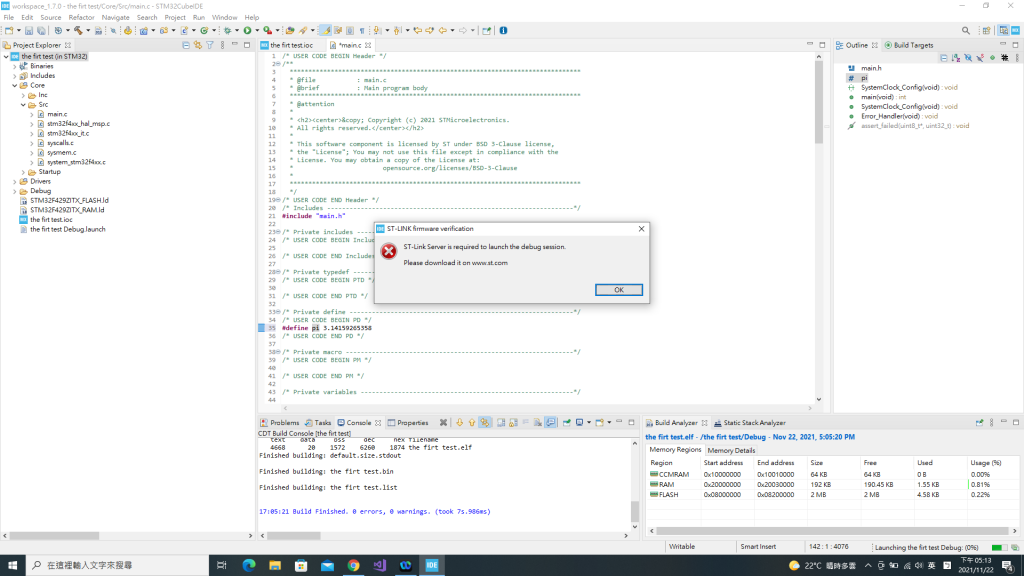Confirm the ST-LINK dialog with OK

coord(618,290)
